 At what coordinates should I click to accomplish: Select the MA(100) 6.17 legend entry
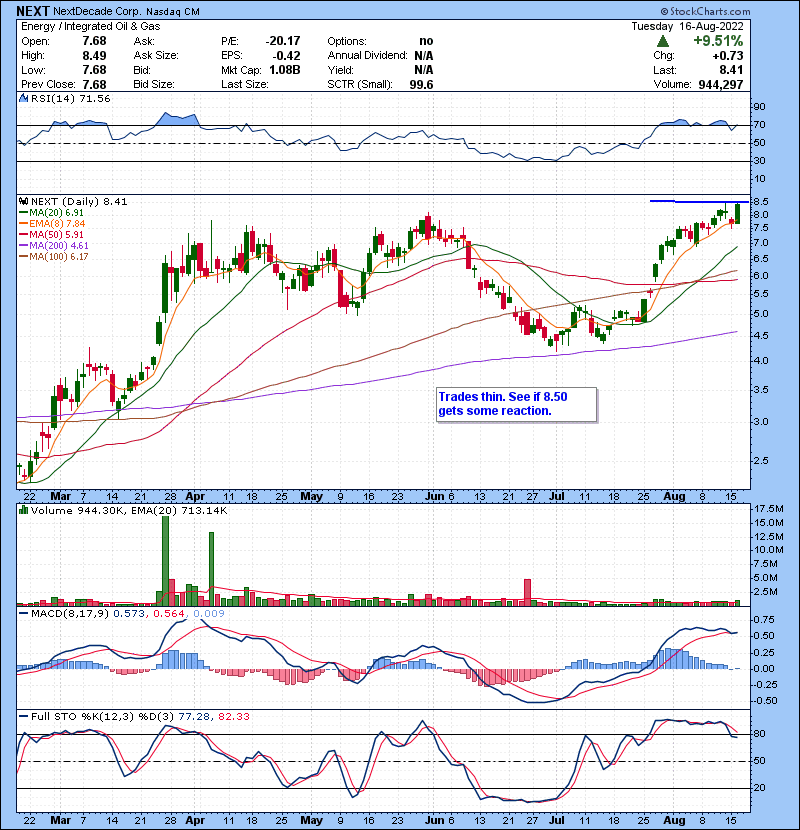[x=54, y=257]
